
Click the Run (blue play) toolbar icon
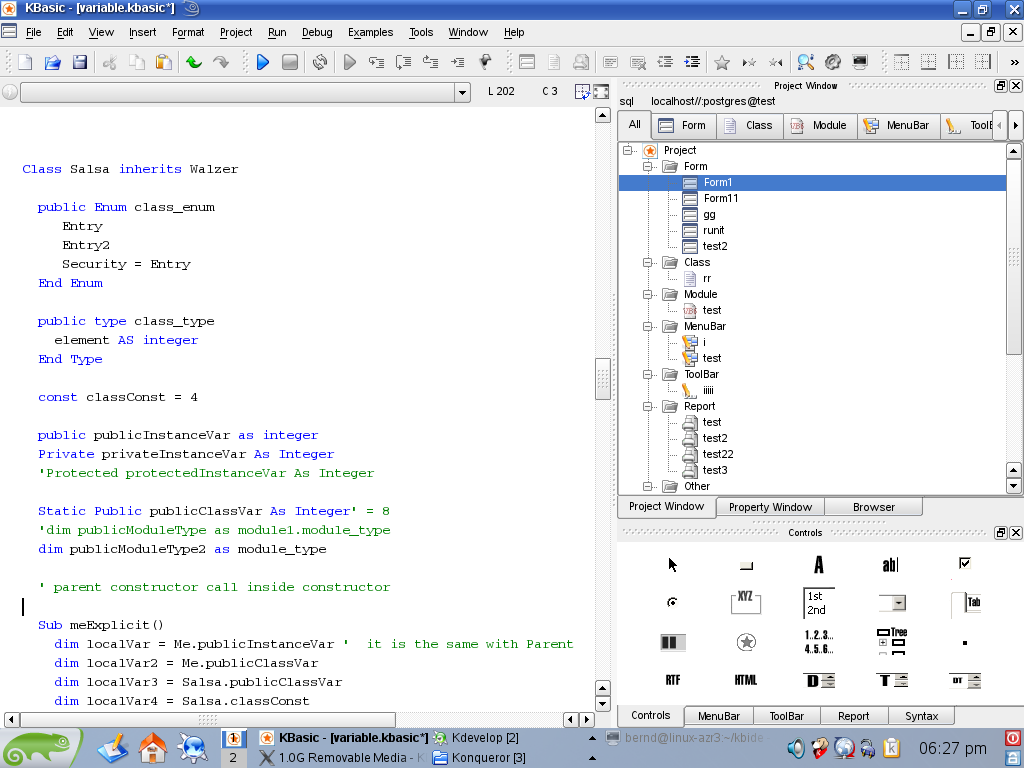tap(263, 62)
